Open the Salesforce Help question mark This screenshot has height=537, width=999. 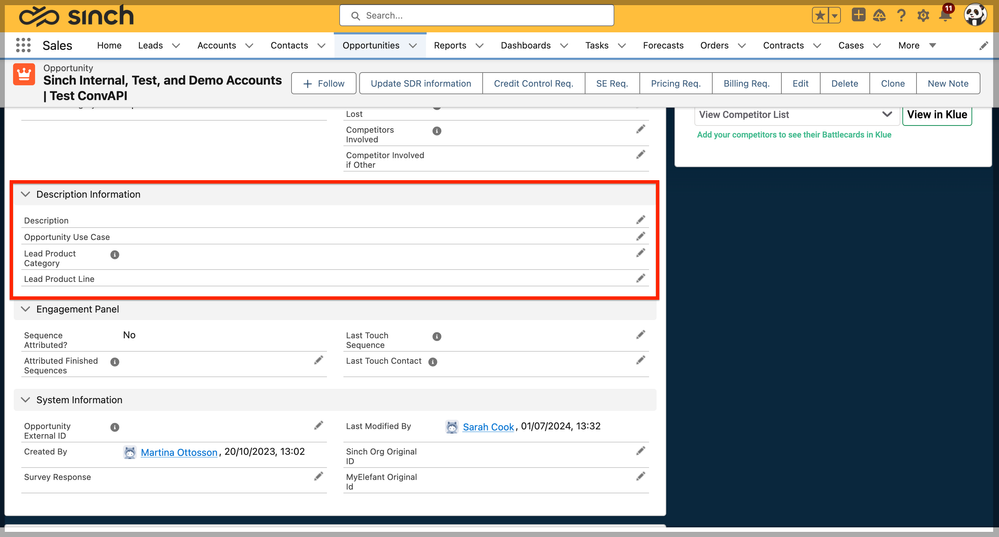901,15
